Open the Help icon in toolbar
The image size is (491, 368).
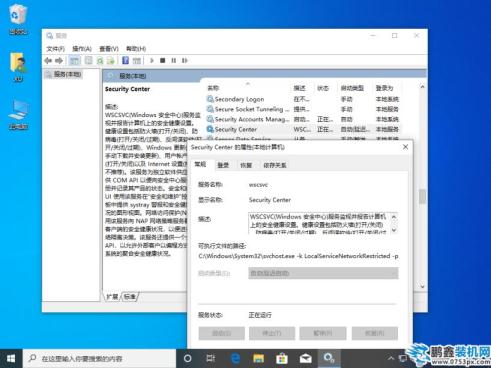125,60
